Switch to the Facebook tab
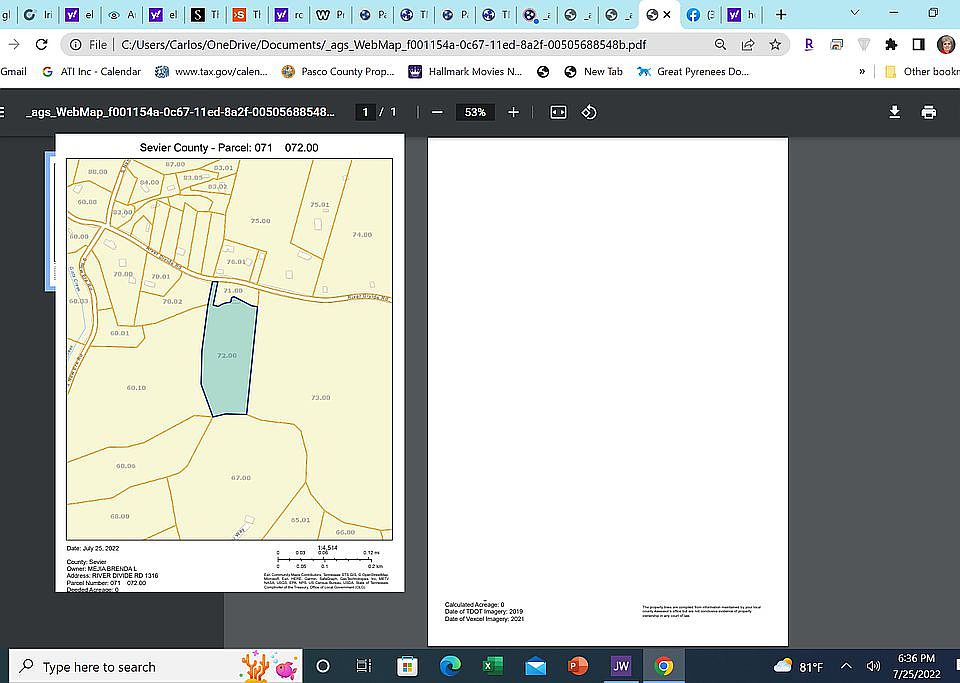 (x=700, y=15)
